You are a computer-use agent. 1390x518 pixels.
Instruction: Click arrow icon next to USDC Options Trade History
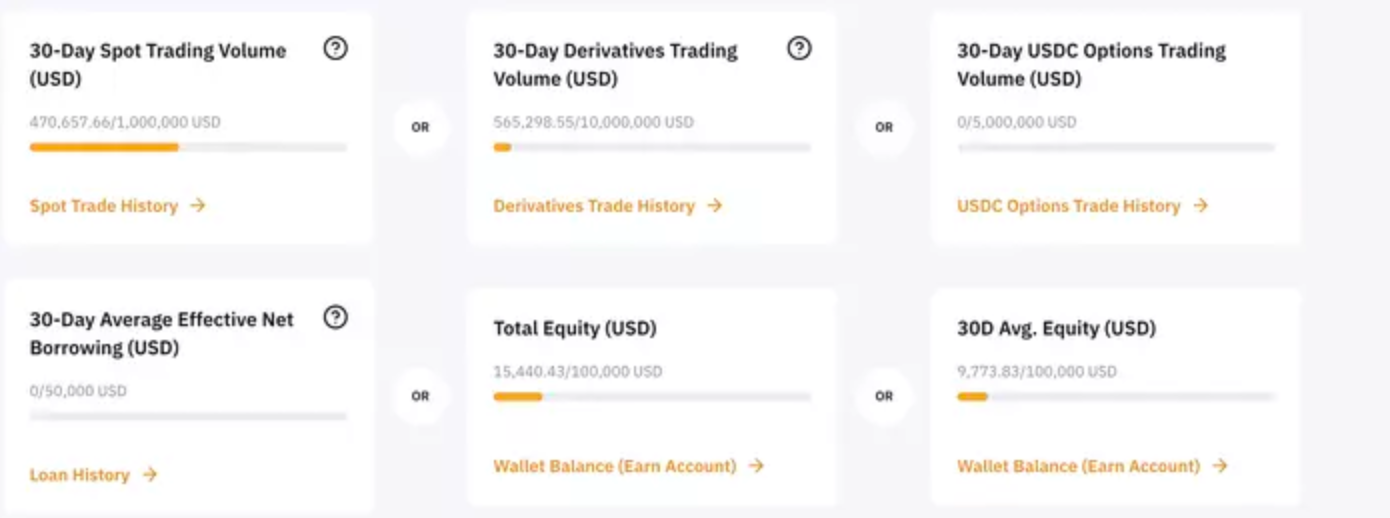tap(1200, 205)
